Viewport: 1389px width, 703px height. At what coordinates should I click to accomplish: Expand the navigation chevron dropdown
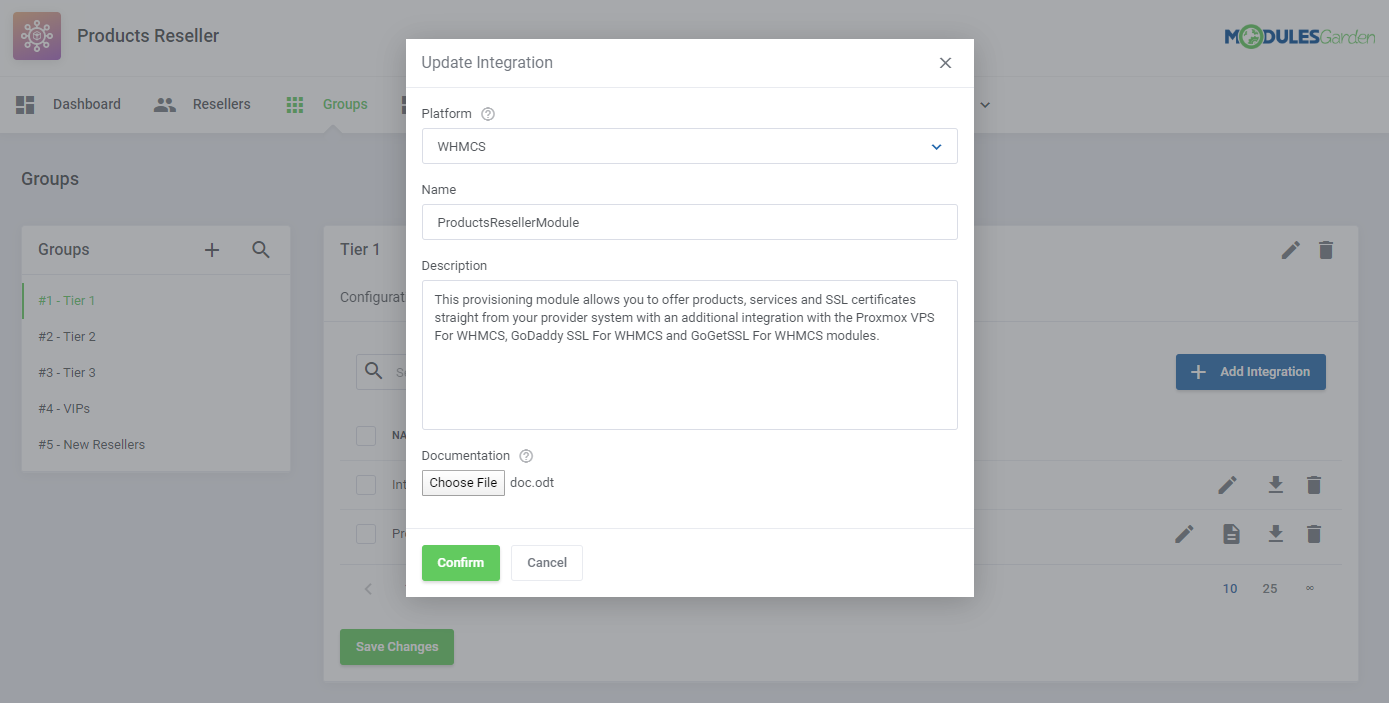[984, 104]
